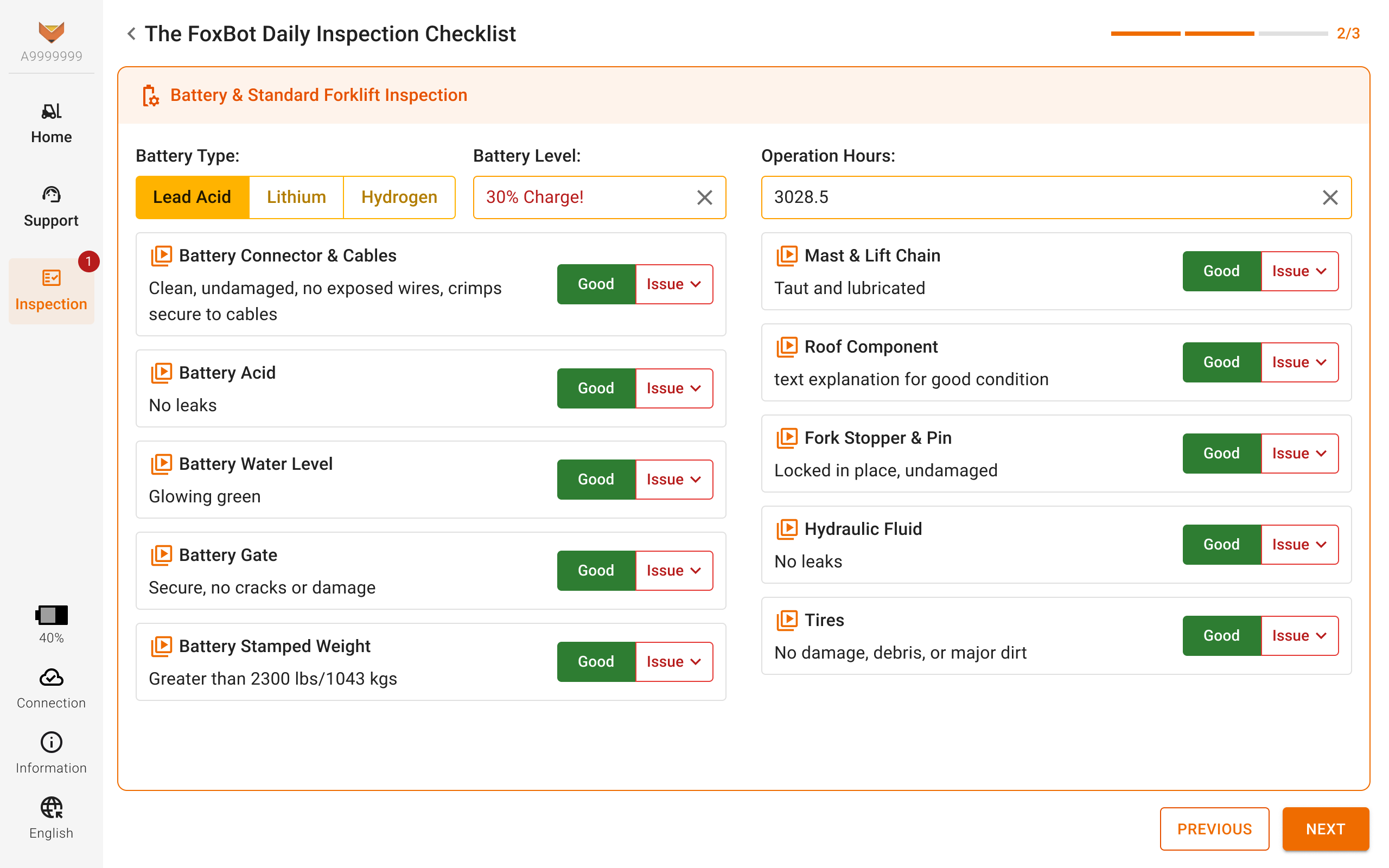
Task: Open Issue dropdown for Roof Component
Action: [x=1299, y=362]
